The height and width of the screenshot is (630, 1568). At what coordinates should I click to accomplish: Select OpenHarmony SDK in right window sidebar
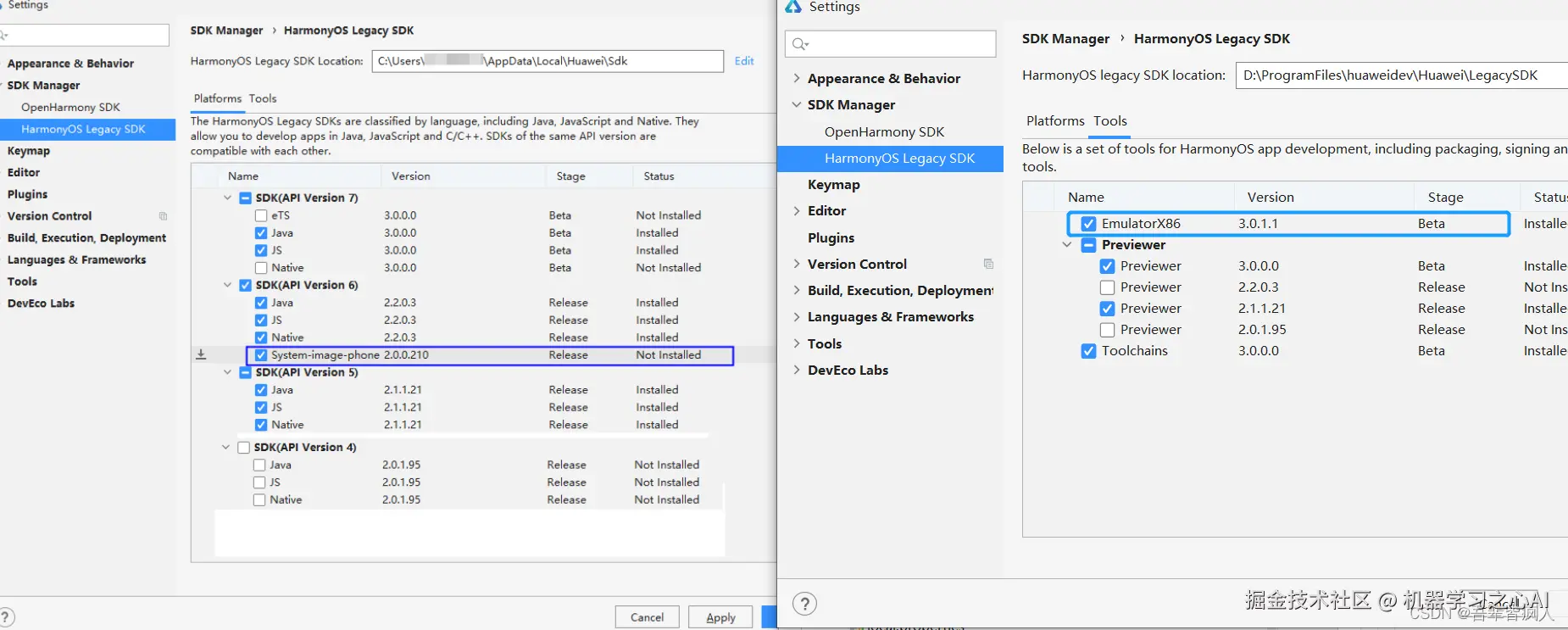point(884,131)
